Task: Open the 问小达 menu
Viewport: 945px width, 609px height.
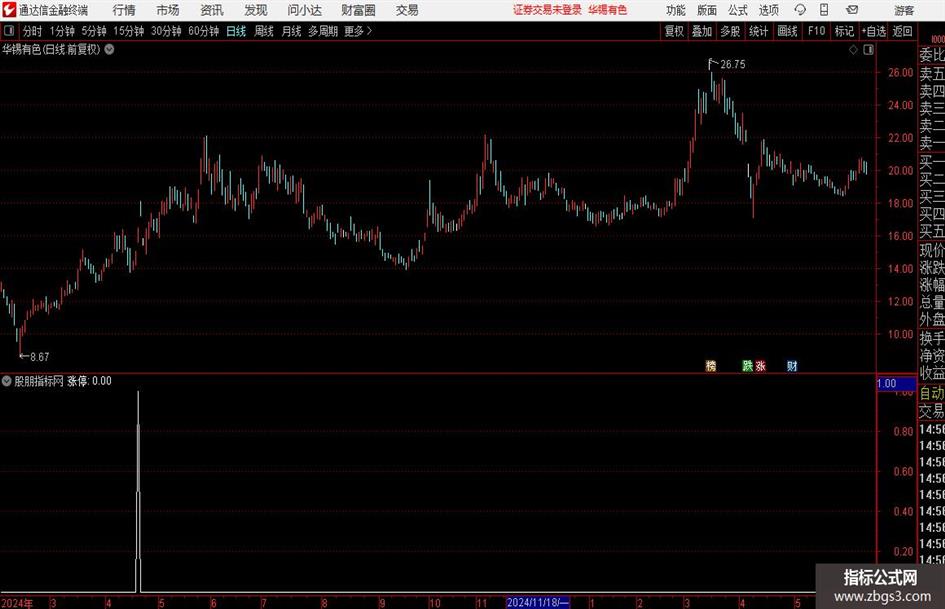Action: (304, 10)
